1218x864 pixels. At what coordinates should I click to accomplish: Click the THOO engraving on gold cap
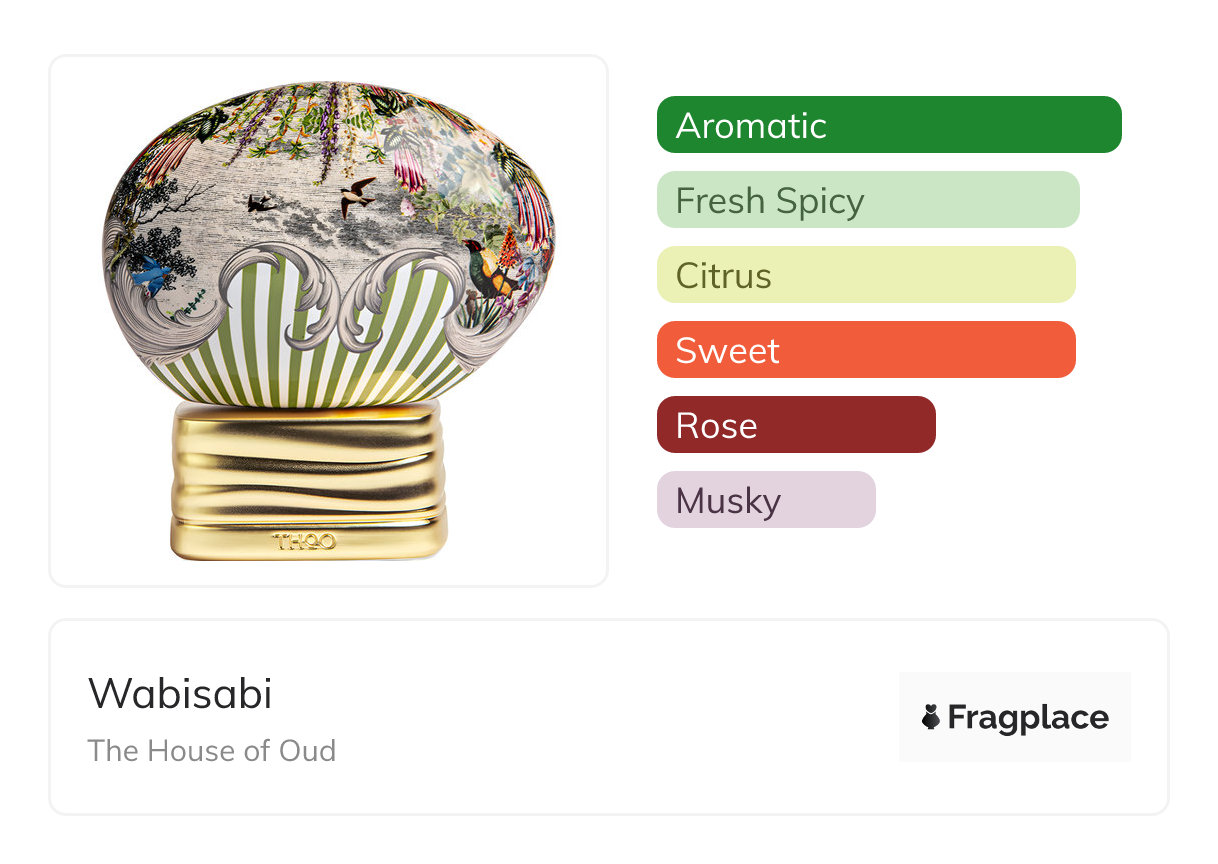[304, 541]
